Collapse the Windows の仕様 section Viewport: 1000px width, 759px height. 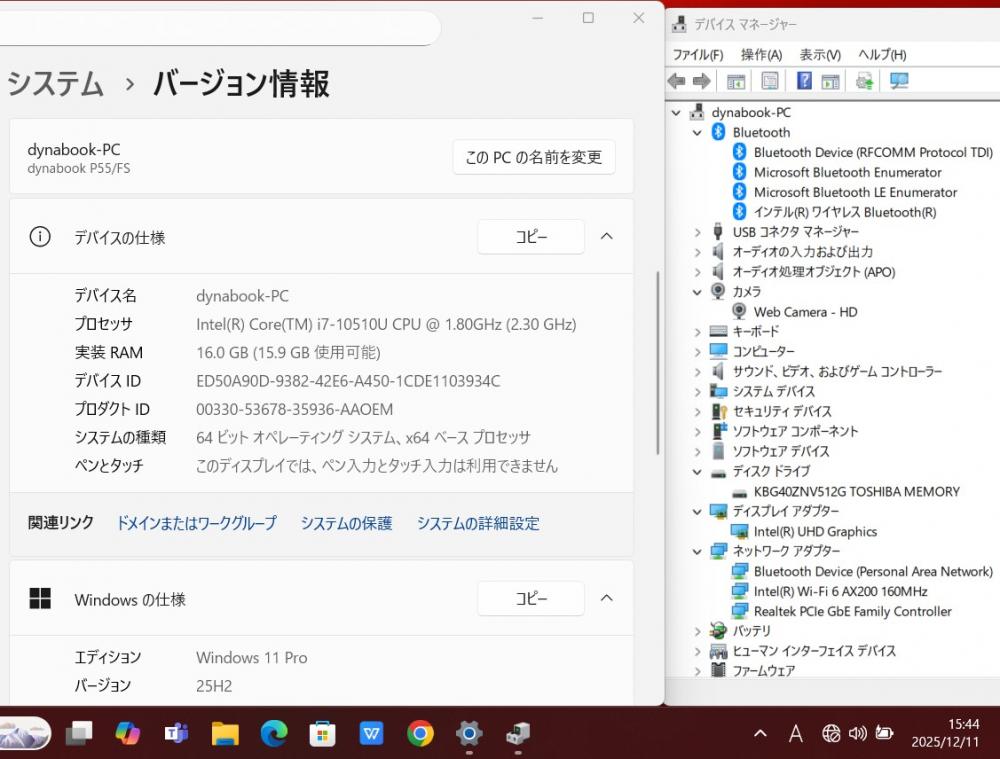click(606, 599)
